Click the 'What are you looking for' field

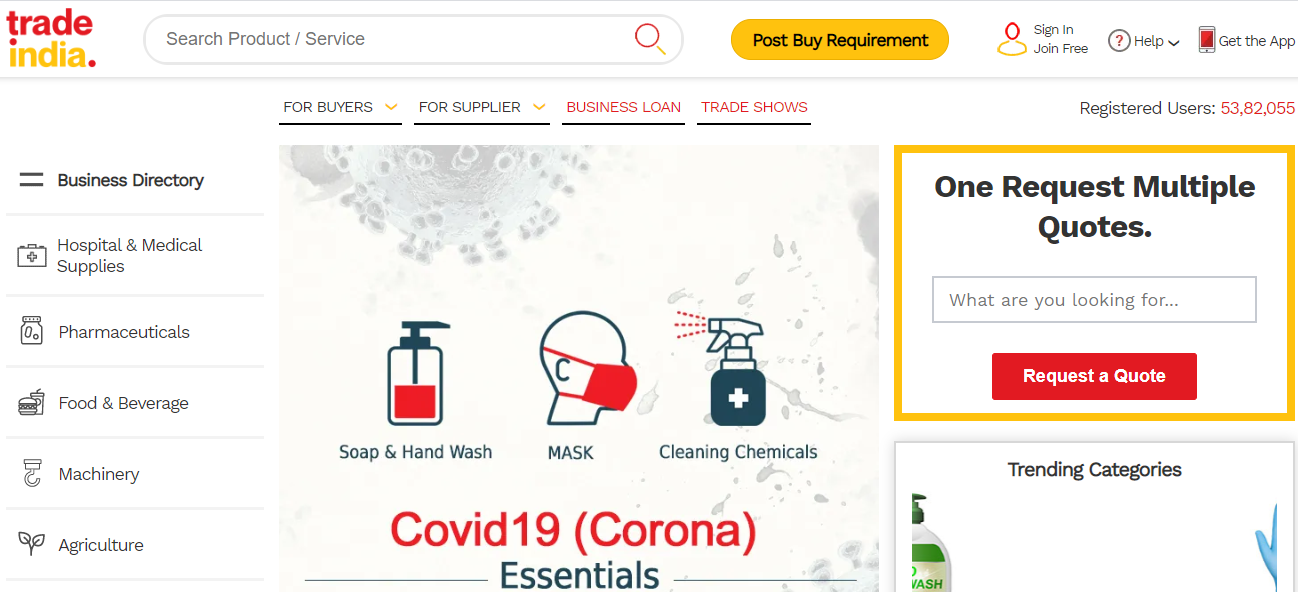pyautogui.click(x=1094, y=300)
